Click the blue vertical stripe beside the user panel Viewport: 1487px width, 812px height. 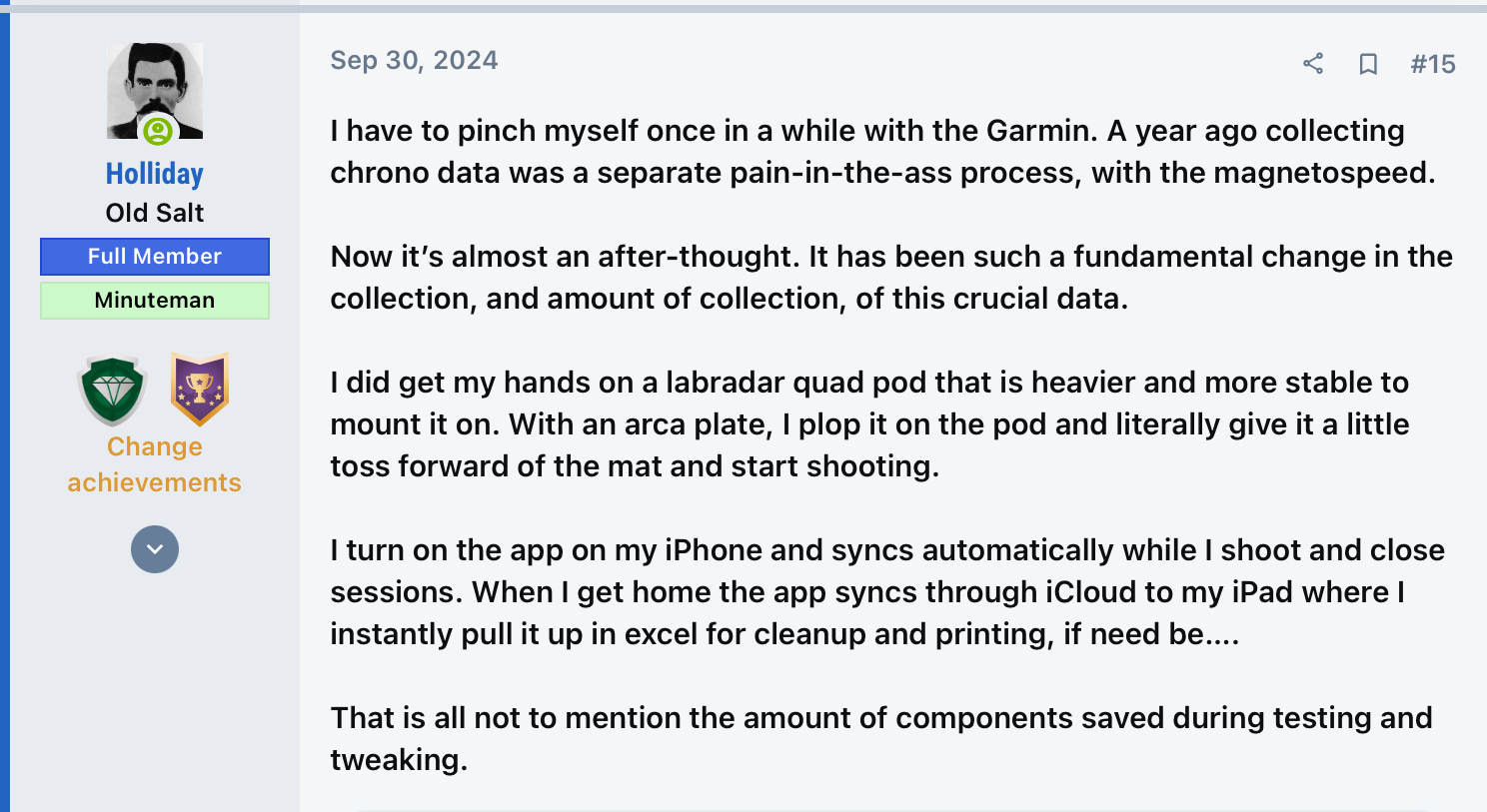pyautogui.click(x=5, y=409)
